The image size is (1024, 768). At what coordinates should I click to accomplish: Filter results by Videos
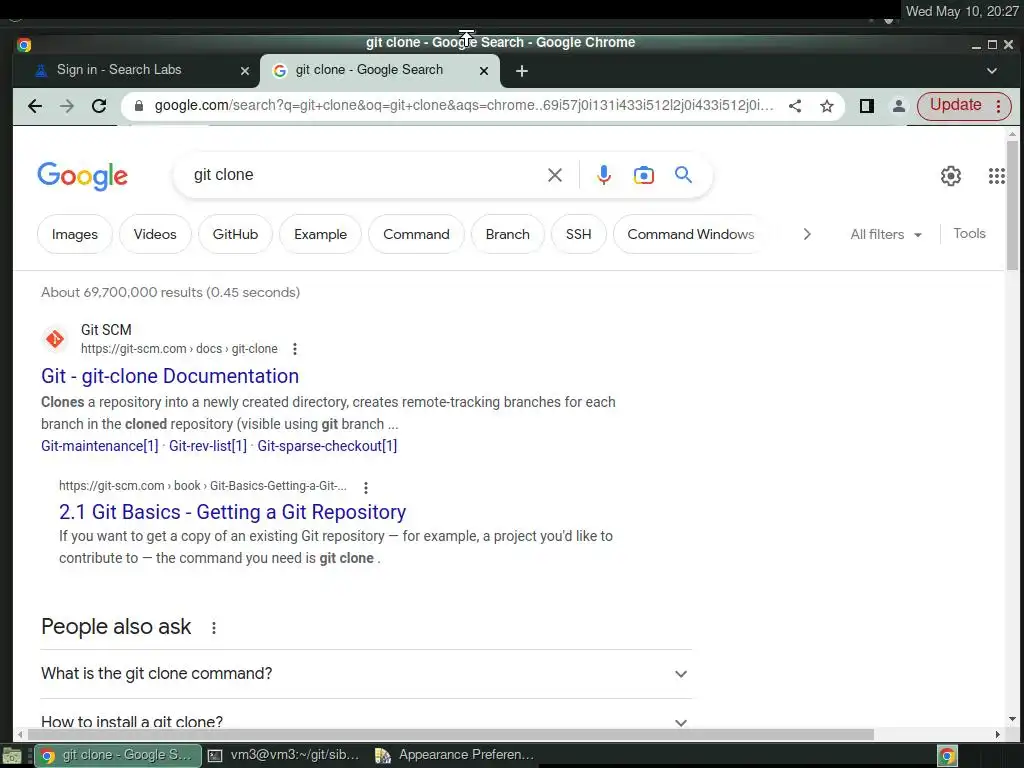coord(155,234)
